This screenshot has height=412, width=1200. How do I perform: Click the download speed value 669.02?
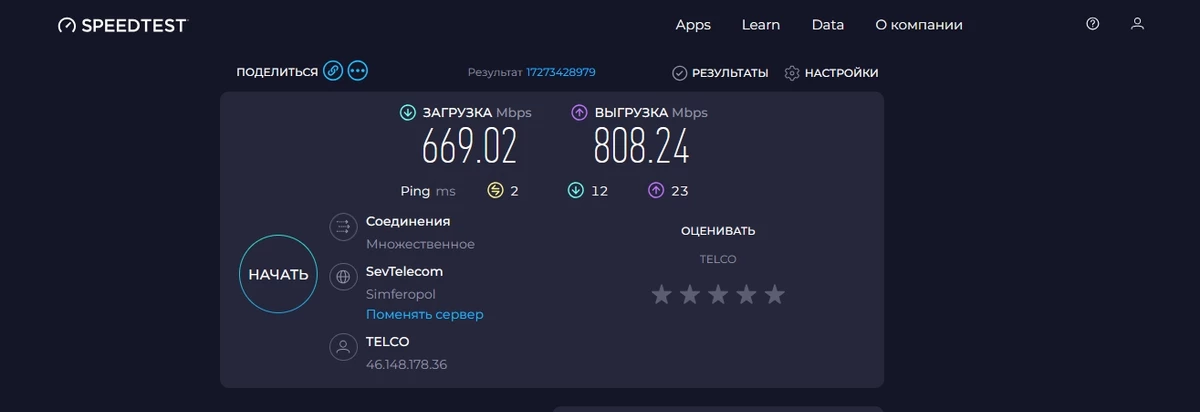pyautogui.click(x=469, y=147)
